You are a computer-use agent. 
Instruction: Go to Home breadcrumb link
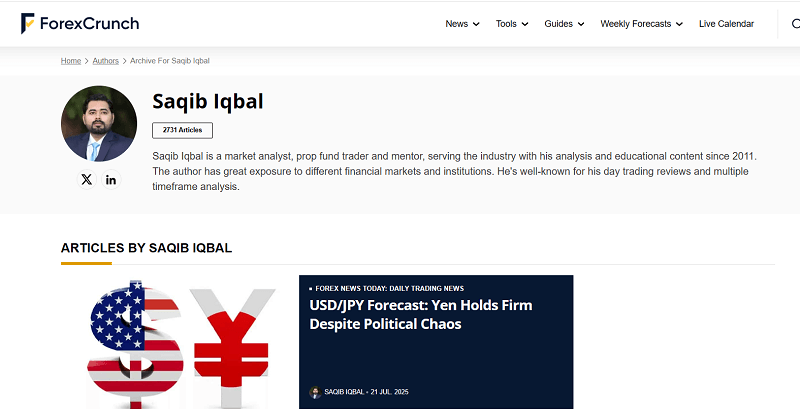click(71, 61)
